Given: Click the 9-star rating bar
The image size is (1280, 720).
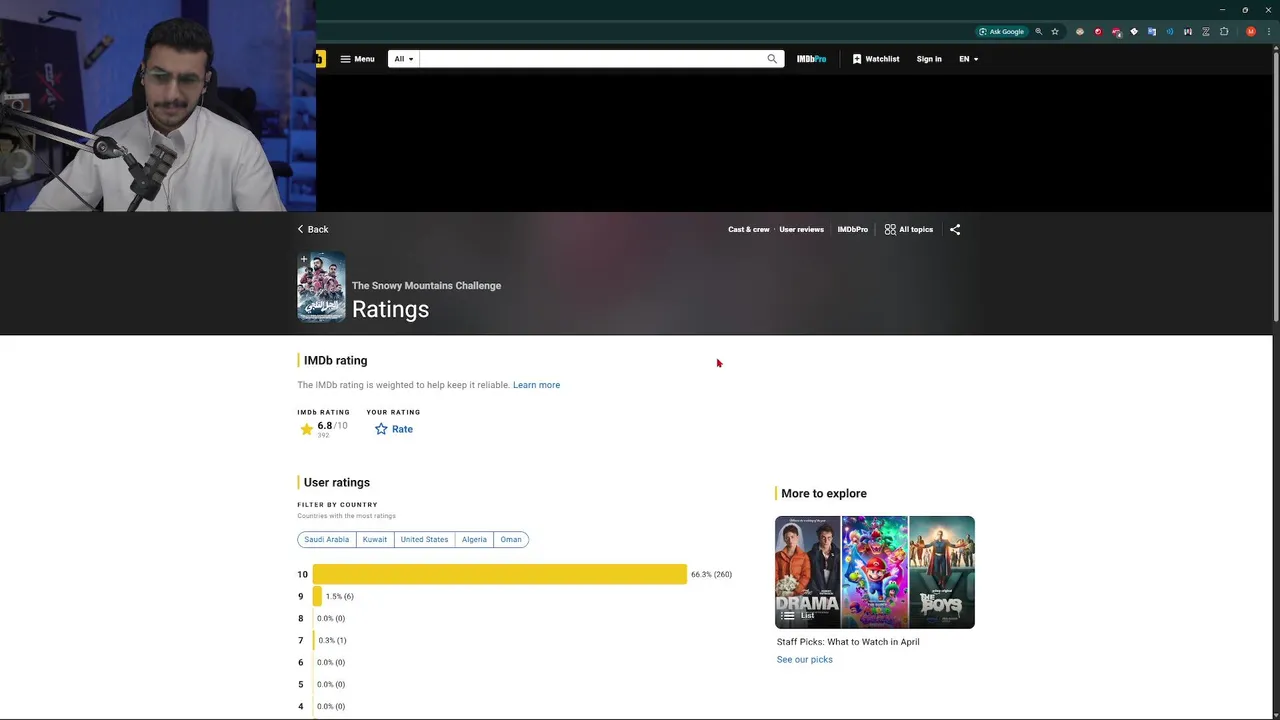Looking at the screenshot, I should click(x=317, y=596).
